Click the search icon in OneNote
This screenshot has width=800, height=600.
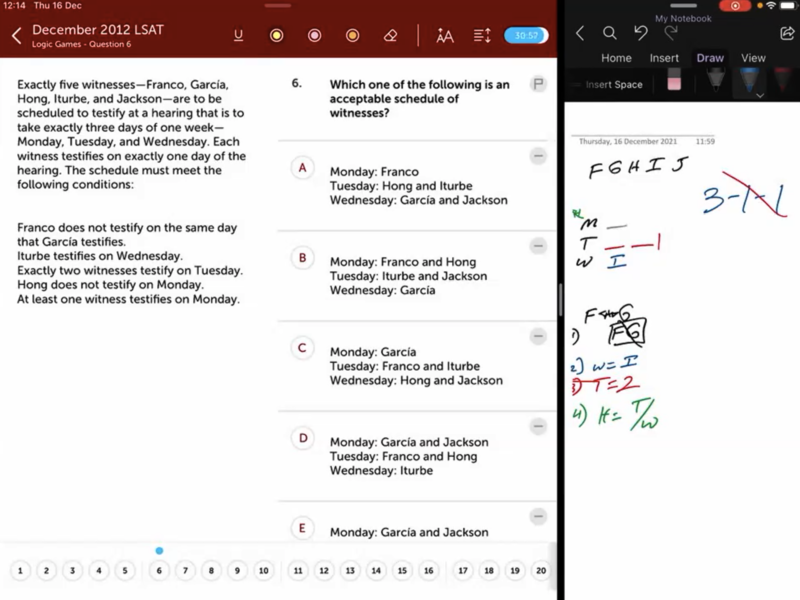click(609, 34)
